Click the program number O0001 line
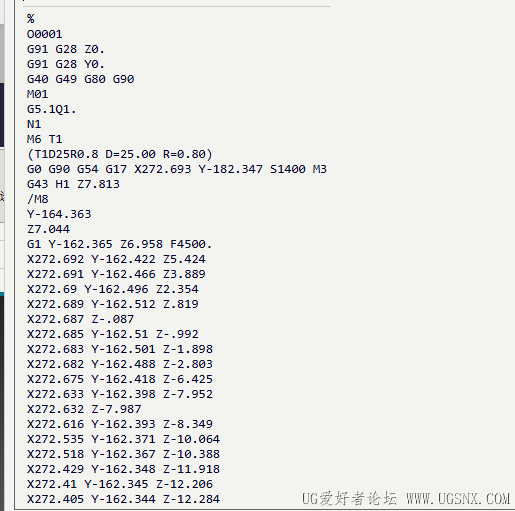This screenshot has width=515, height=511. coord(44,34)
